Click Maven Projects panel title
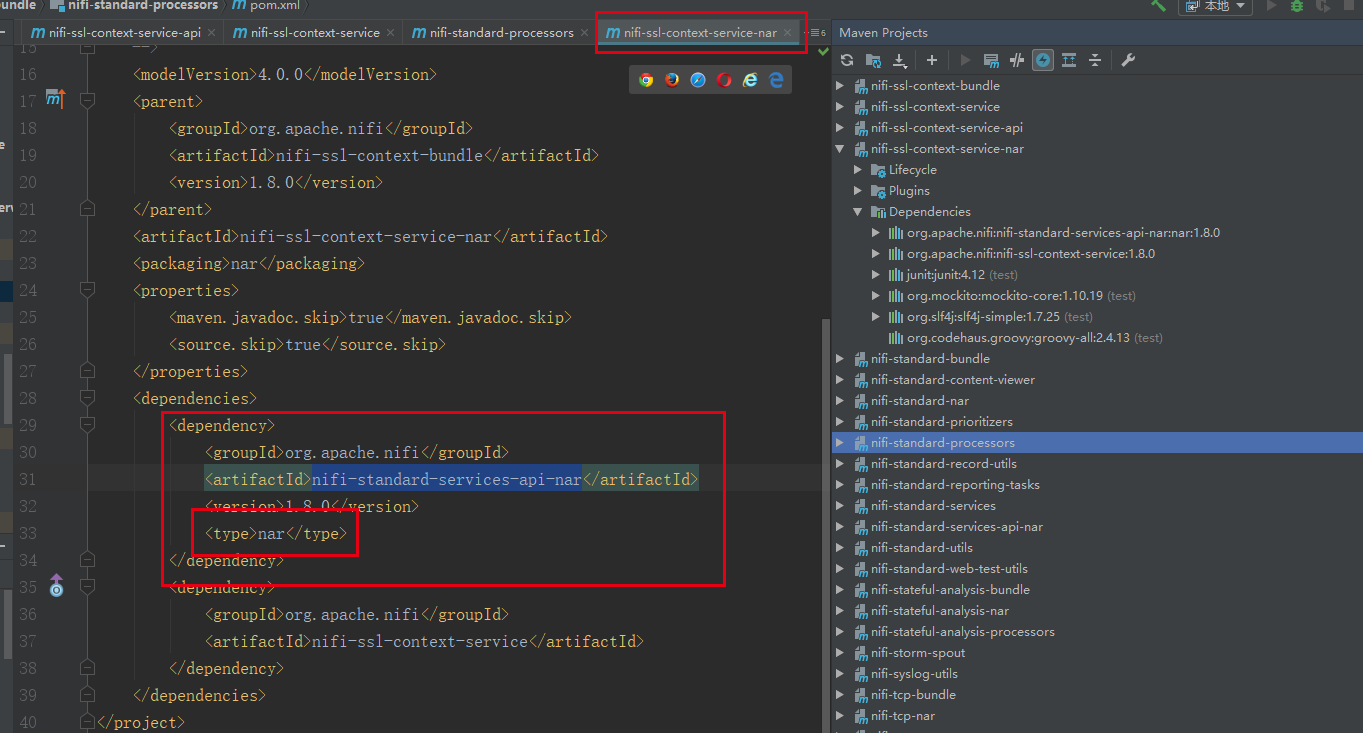The width and height of the screenshot is (1363, 733). [883, 33]
